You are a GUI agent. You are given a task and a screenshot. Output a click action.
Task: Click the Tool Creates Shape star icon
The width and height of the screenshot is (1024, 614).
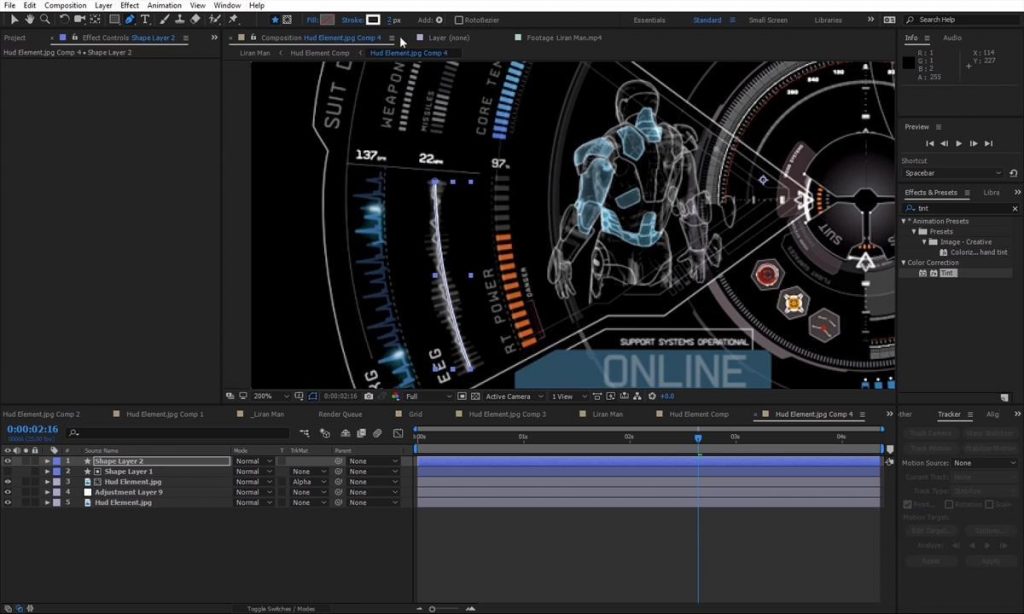(x=275, y=20)
